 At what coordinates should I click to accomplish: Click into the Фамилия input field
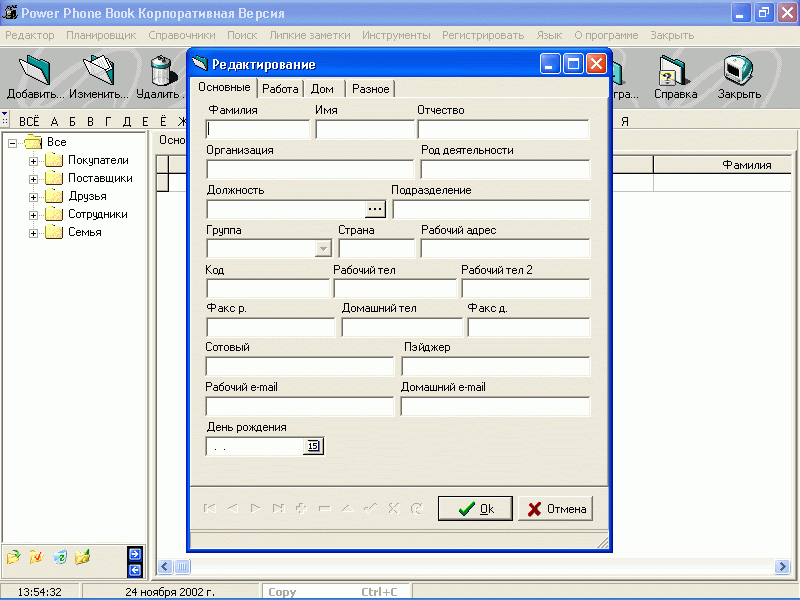pos(258,130)
